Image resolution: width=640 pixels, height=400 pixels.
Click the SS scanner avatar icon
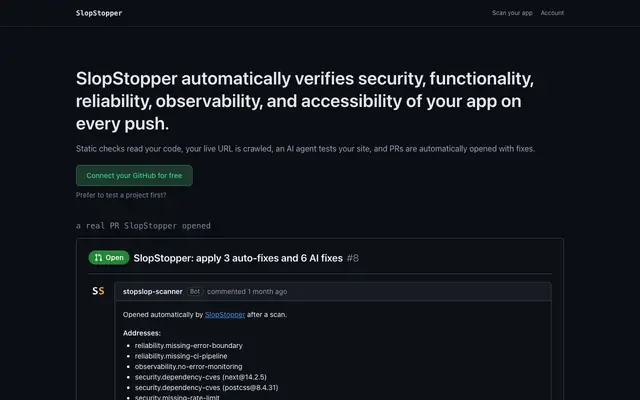click(98, 291)
